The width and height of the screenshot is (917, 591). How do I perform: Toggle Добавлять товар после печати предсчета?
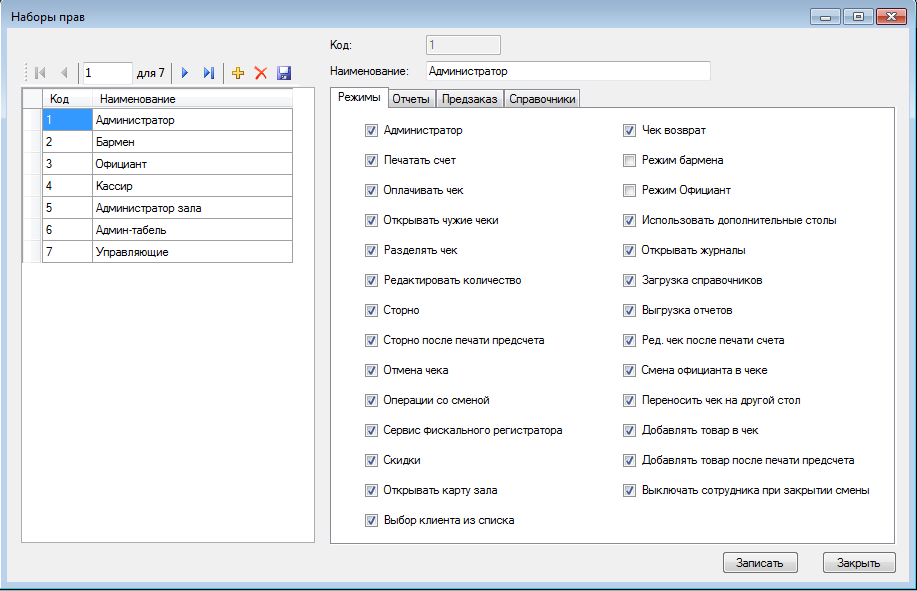click(x=629, y=461)
